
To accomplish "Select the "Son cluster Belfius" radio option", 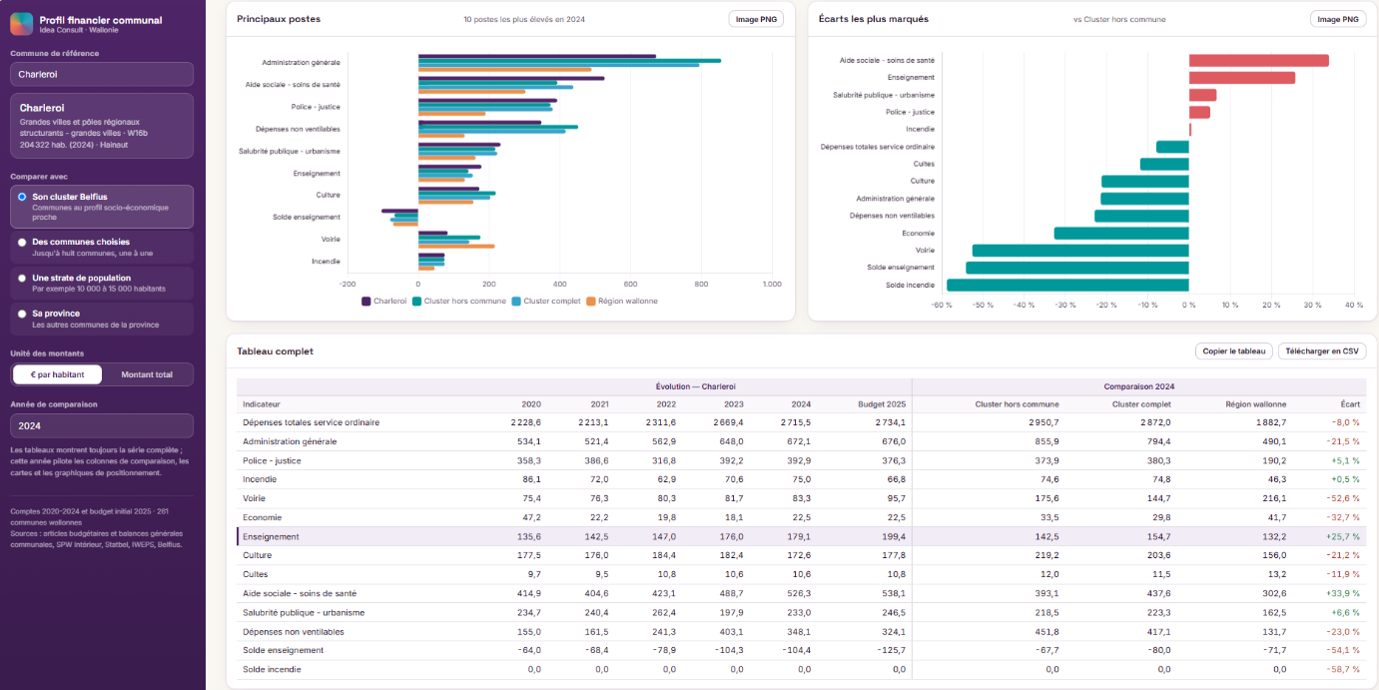I will click(x=22, y=197).
